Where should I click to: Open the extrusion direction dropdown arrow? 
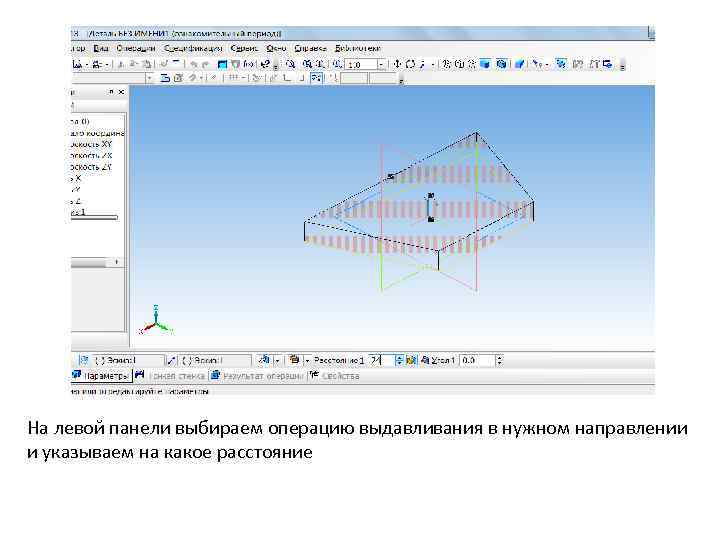[x=277, y=361]
